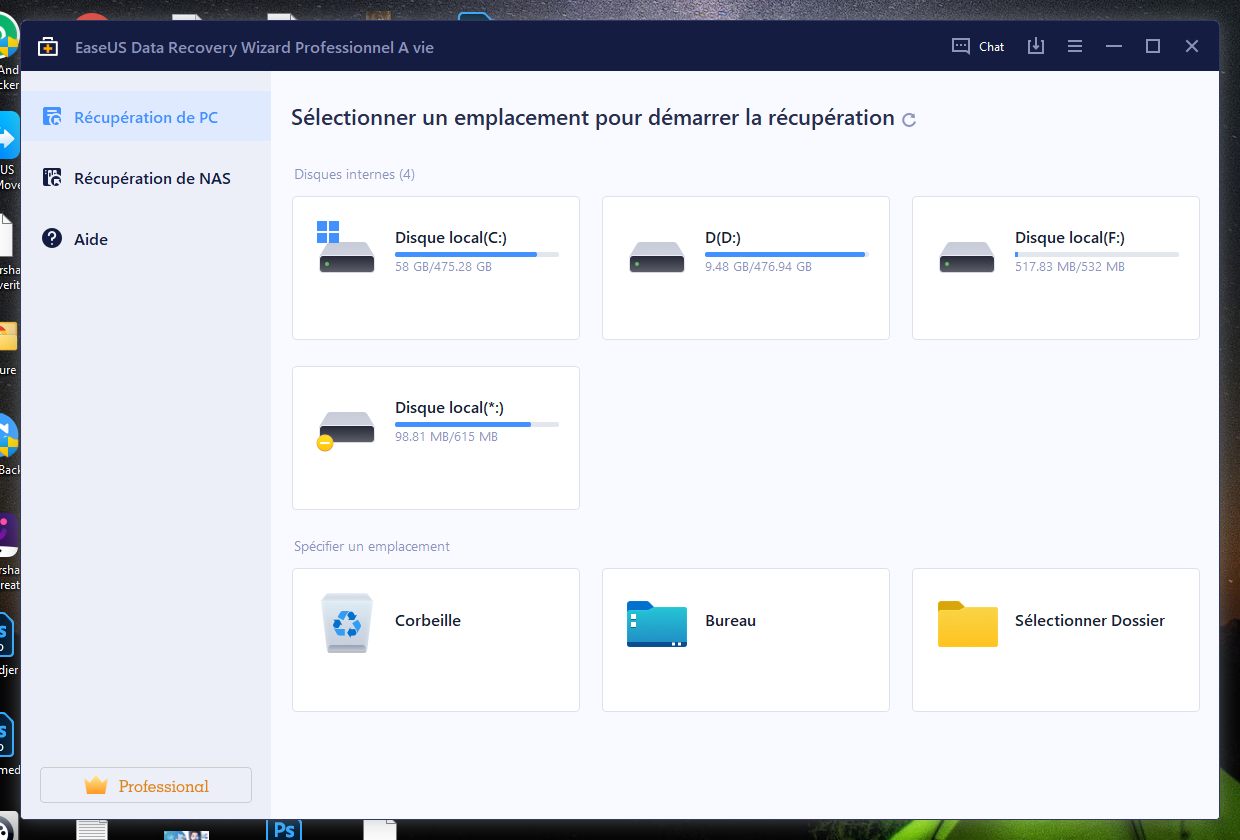This screenshot has height=840, width=1240.
Task: Open the Chat support button
Action: tap(978, 46)
